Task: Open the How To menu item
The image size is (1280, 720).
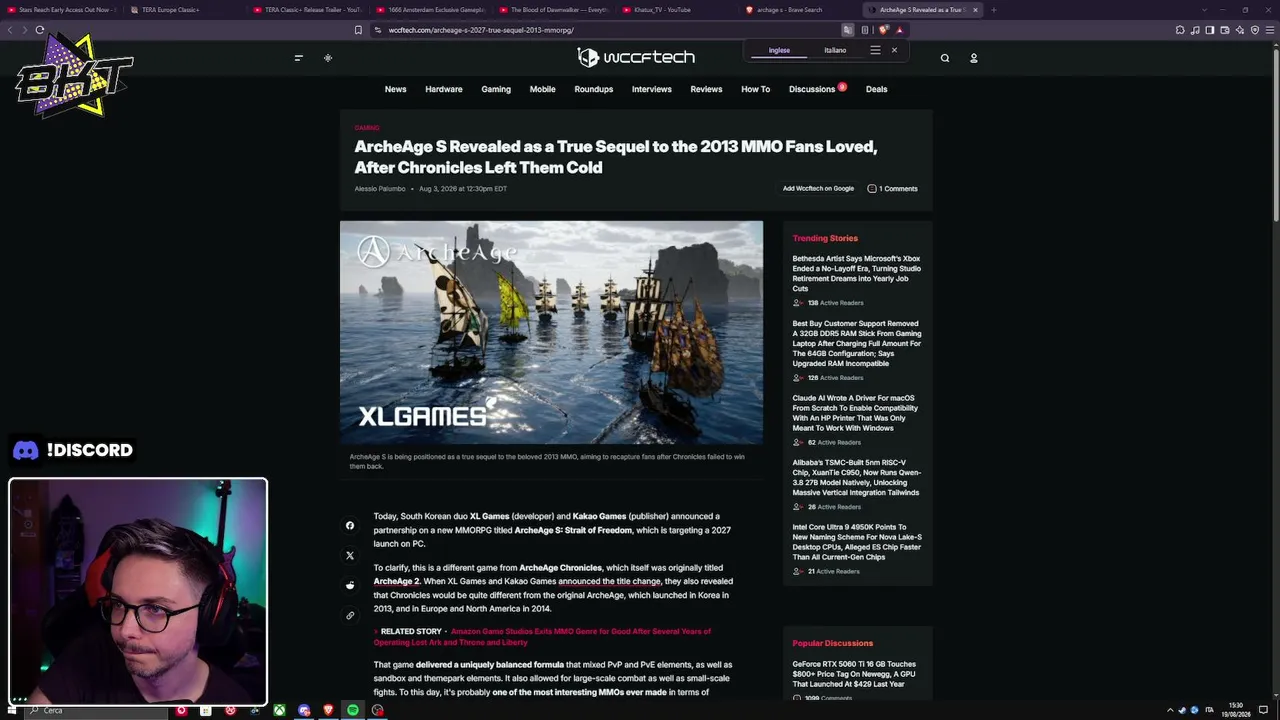Action: [x=755, y=89]
